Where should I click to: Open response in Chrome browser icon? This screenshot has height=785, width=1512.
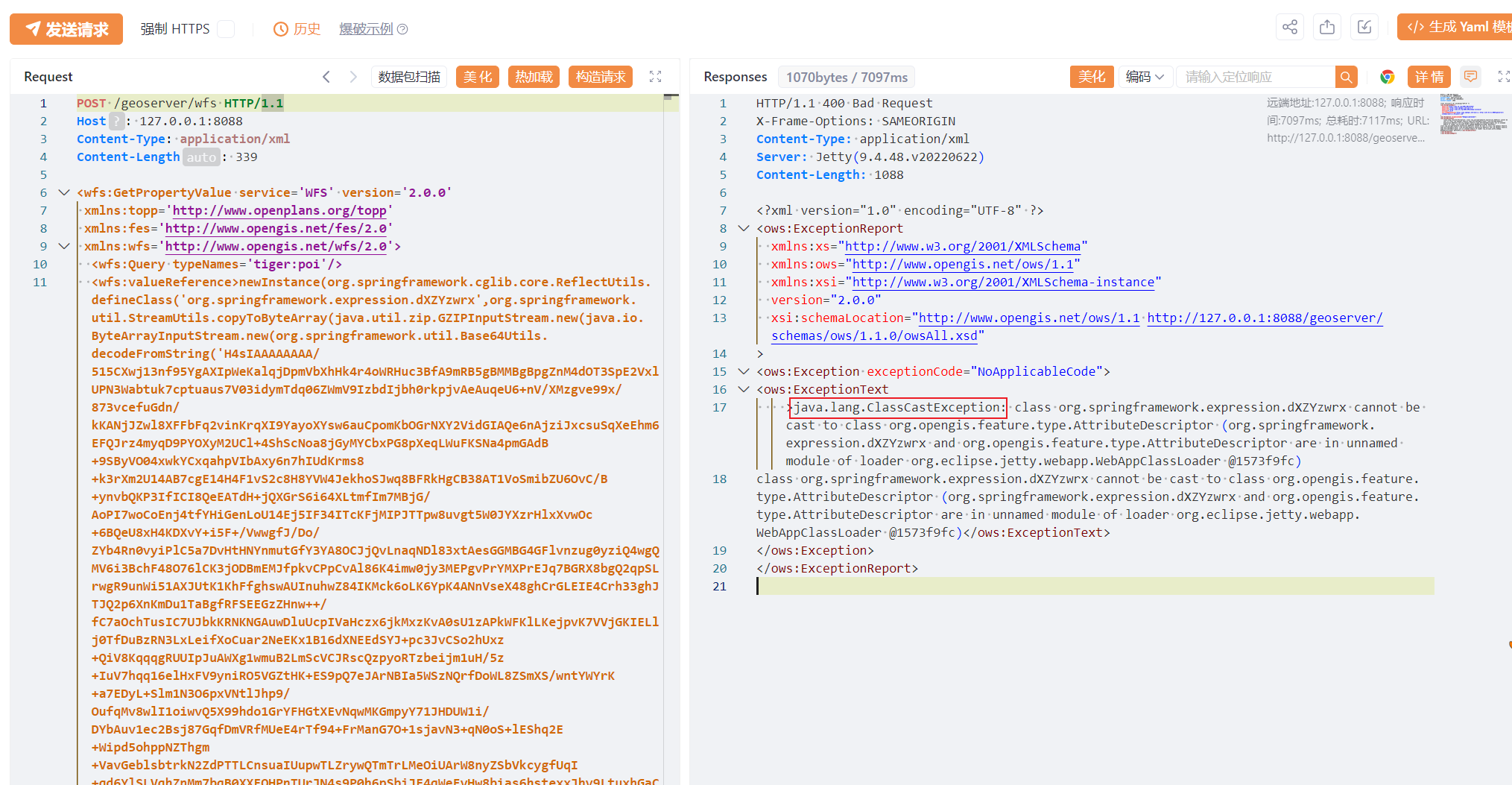tap(1387, 77)
